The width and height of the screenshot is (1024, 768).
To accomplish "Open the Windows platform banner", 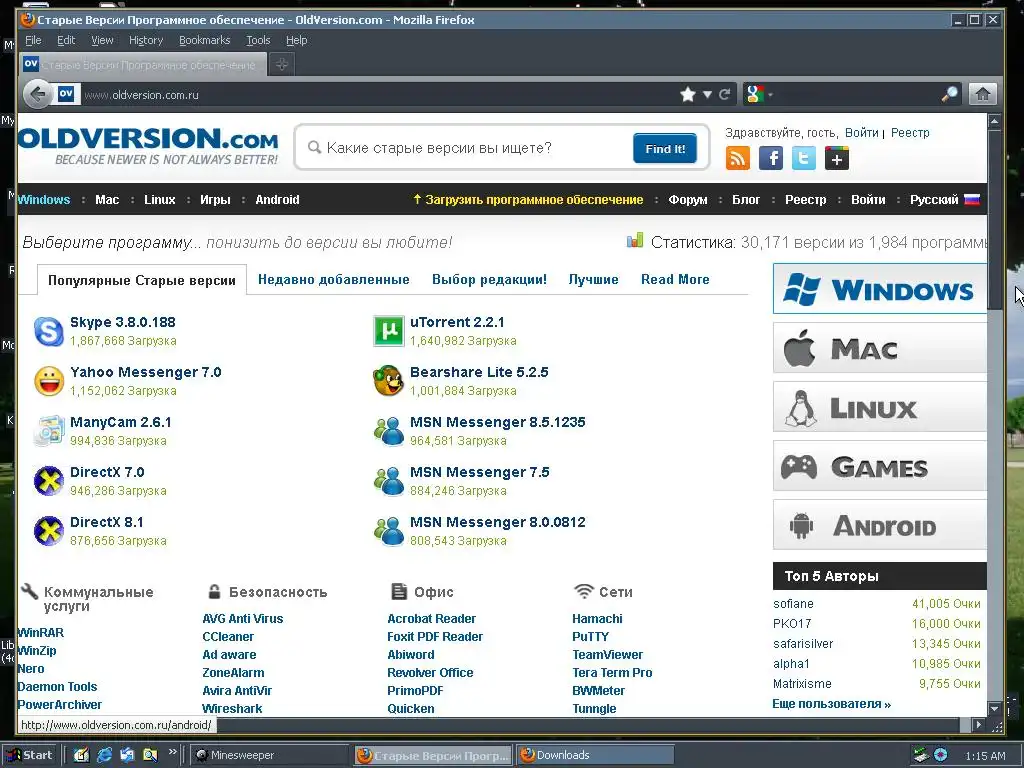I will pyautogui.click(x=880, y=289).
